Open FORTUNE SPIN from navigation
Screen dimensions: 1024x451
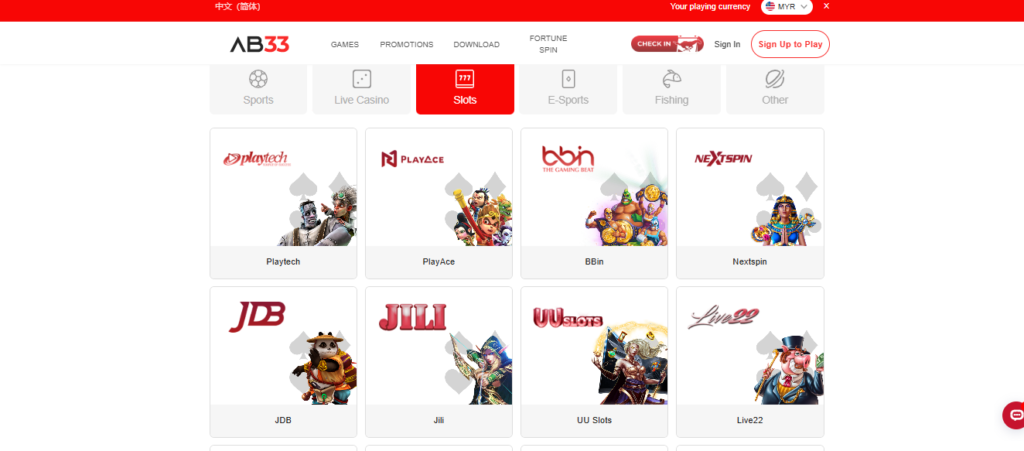point(549,44)
